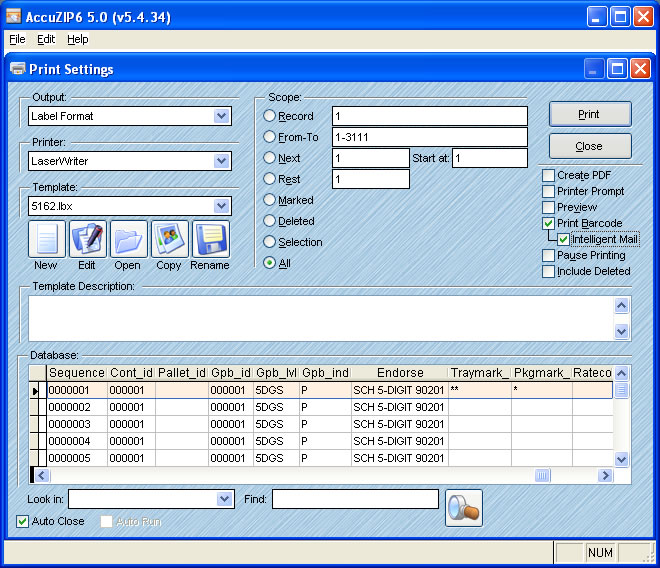Image resolution: width=660 pixels, height=568 pixels.
Task: Enable the Pause Printing checkbox
Action: click(548, 255)
